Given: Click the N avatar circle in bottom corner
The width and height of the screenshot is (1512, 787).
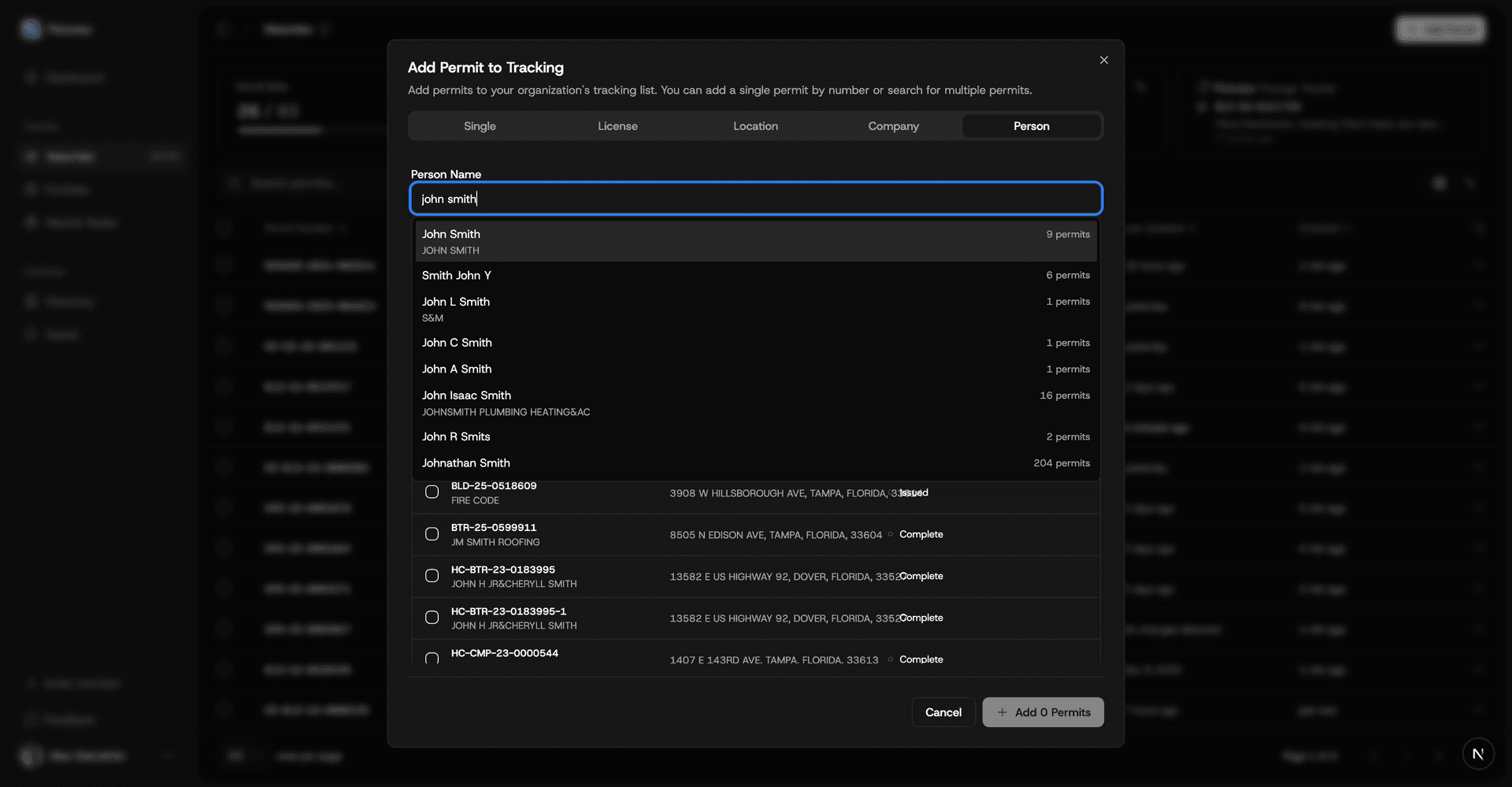Looking at the screenshot, I should point(1478,754).
